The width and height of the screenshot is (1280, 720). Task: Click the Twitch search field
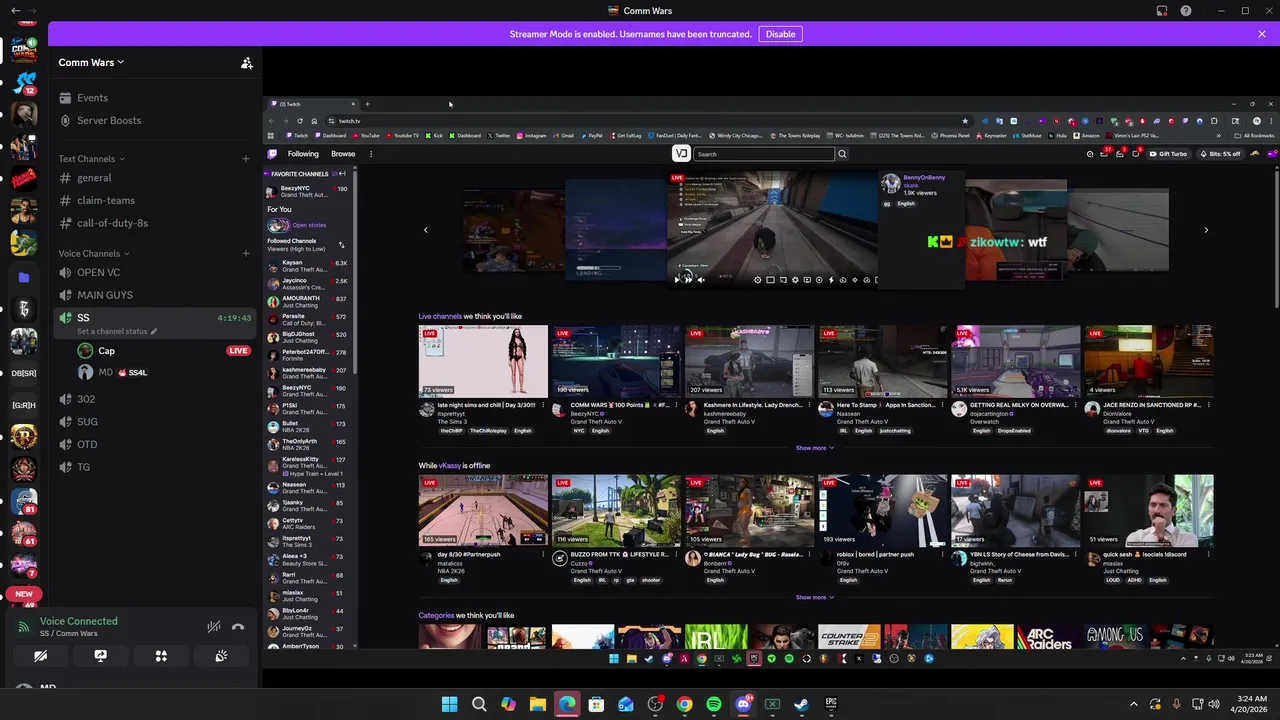point(765,154)
